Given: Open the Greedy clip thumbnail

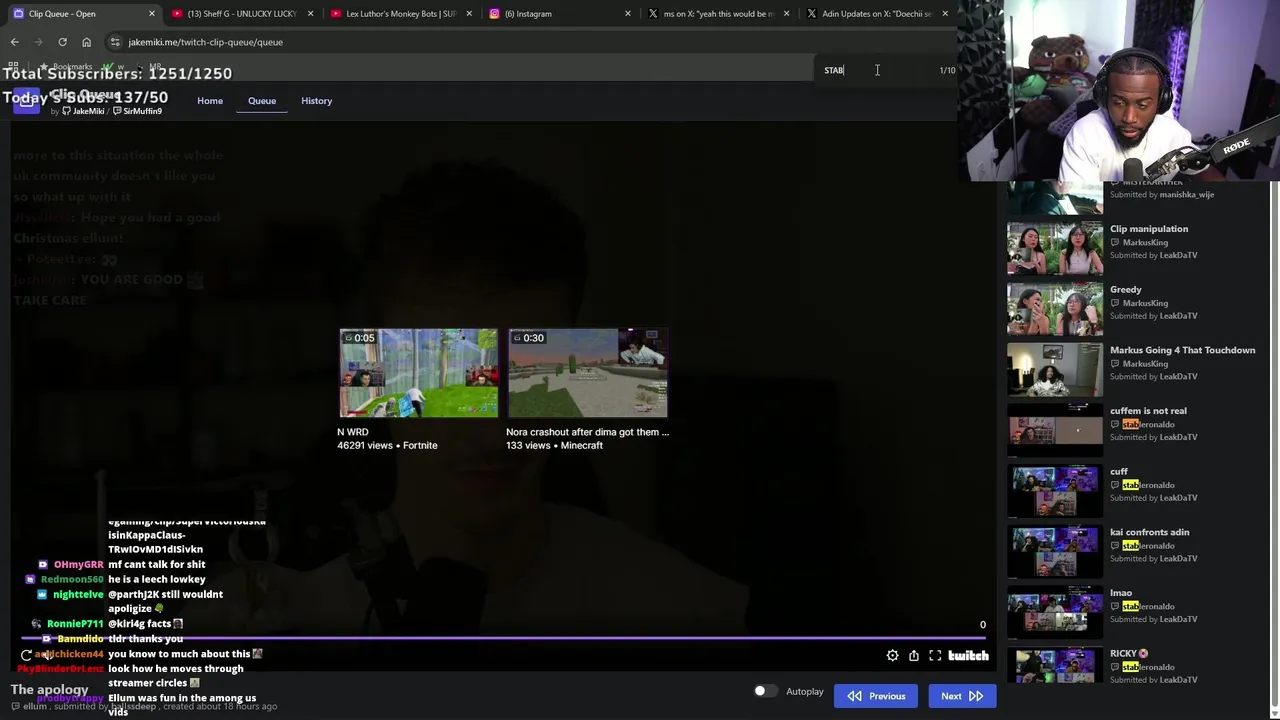Looking at the screenshot, I should (x=1055, y=309).
